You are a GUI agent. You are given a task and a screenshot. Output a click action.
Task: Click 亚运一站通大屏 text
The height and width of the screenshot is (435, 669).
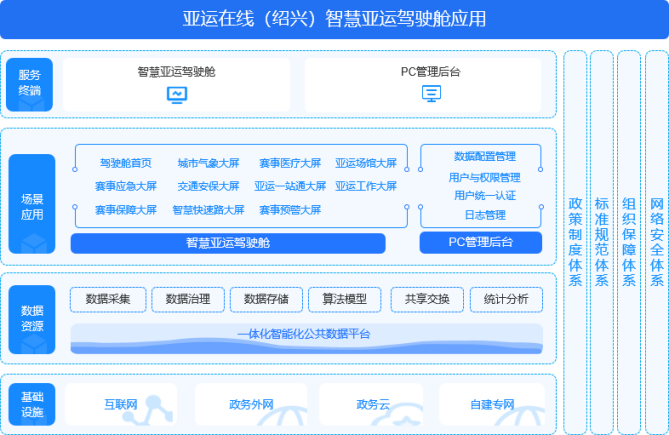tap(290, 186)
